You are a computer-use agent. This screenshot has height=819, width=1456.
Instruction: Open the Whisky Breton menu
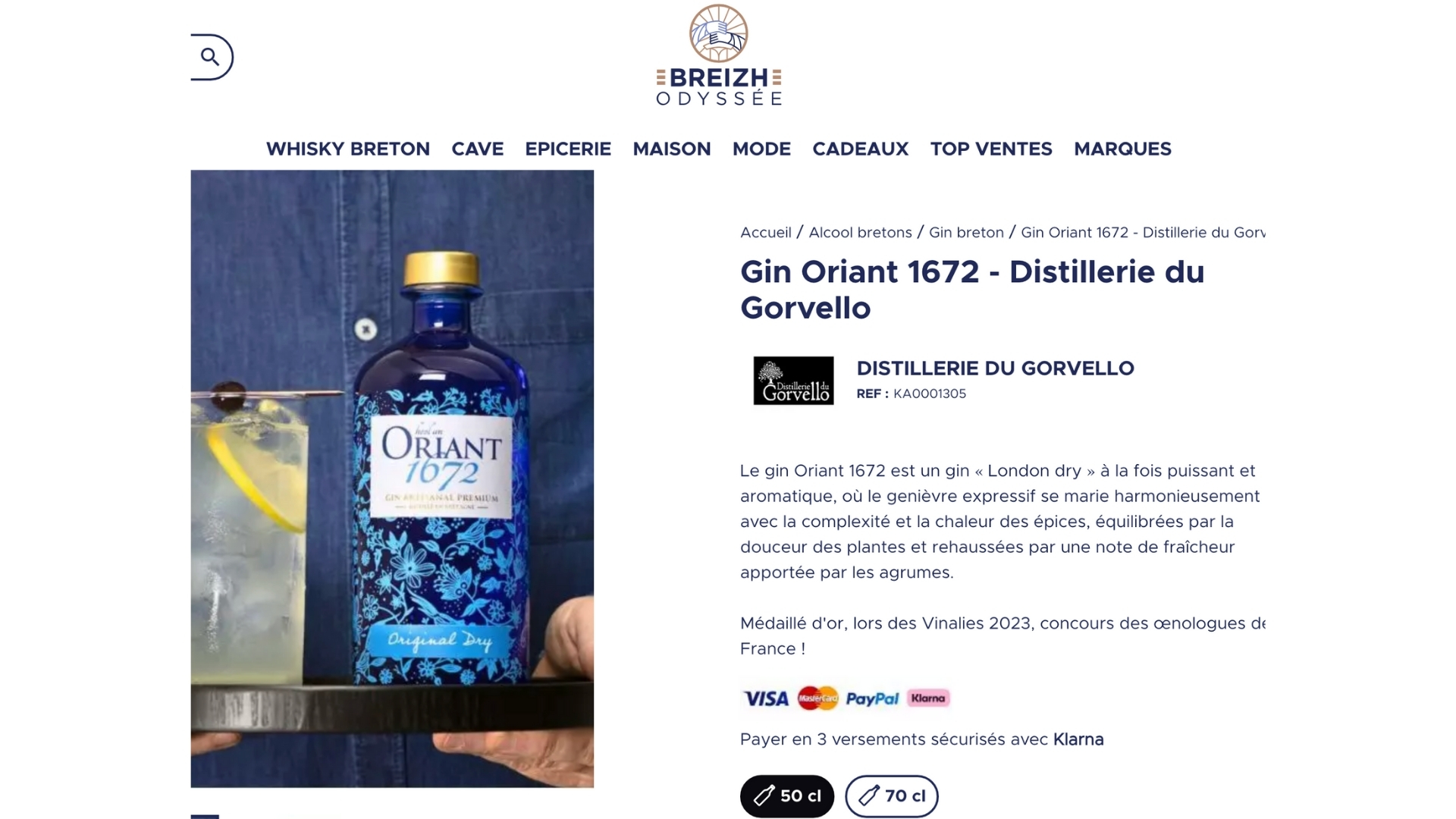coord(348,149)
